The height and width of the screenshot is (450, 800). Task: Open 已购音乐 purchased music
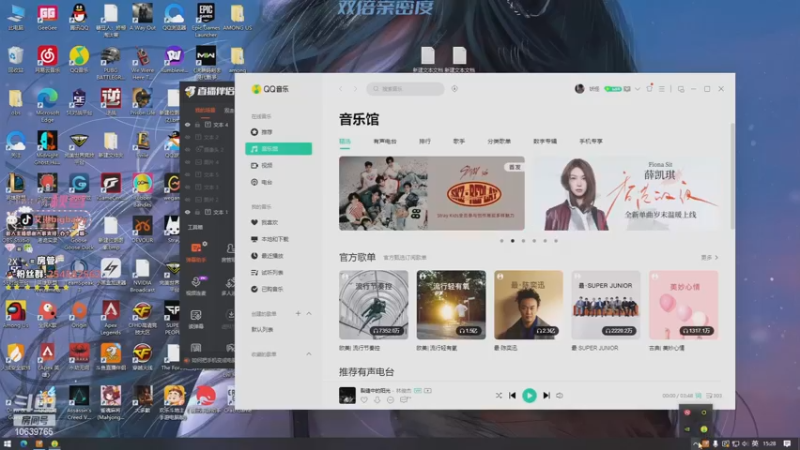(x=279, y=289)
